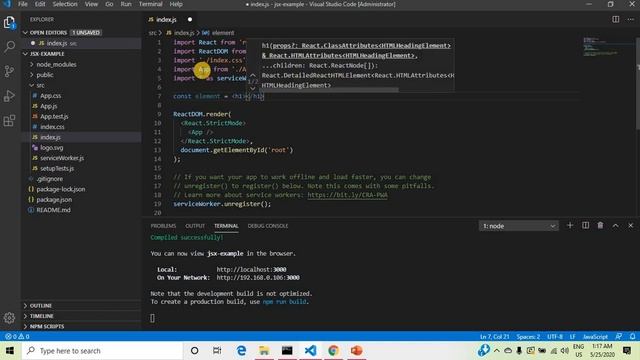Open PowerPoint from taskbar
This screenshot has width=640, height=360.
pyautogui.click(x=356, y=351)
